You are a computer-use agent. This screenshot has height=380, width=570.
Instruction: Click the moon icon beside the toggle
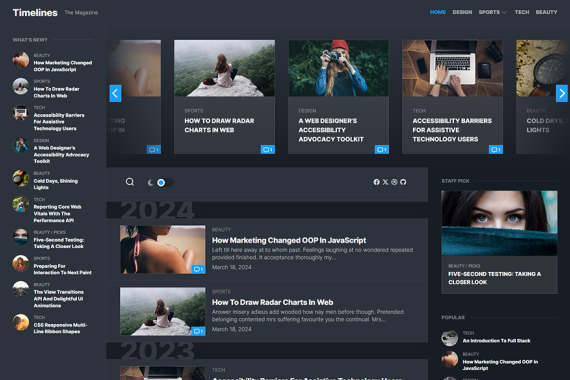point(150,183)
